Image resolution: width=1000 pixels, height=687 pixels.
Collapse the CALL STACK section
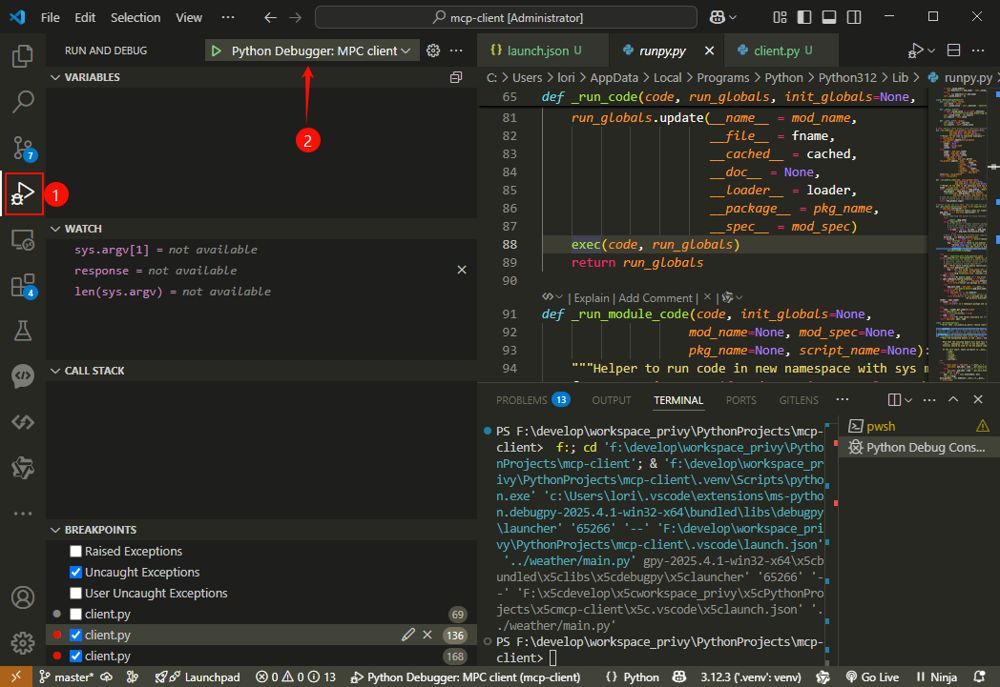click(94, 371)
